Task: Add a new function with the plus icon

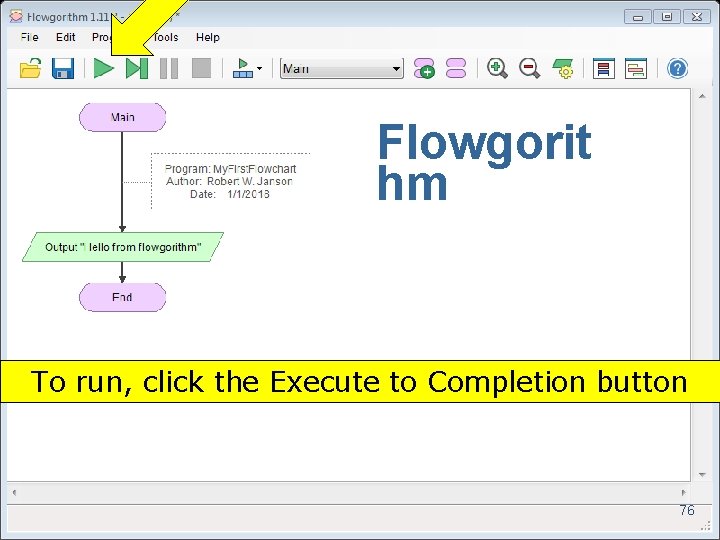Action: 424,69
